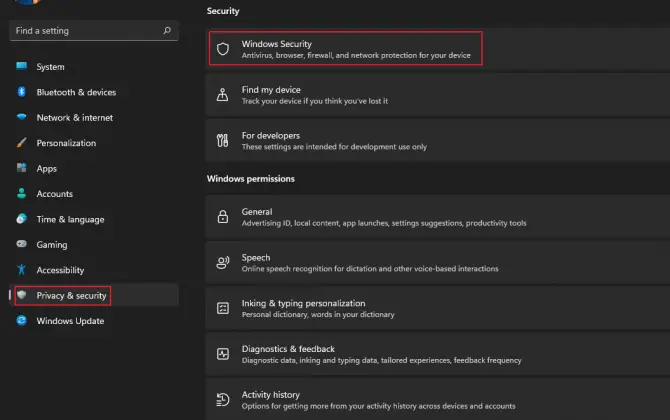This screenshot has height=420, width=670.
Task: Click the Find my device locator icon
Action: click(x=222, y=94)
